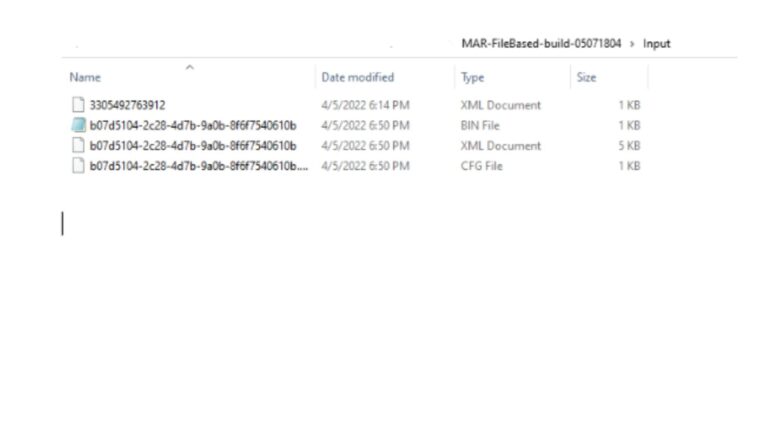Click the BIN file's blue icon
Image resolution: width=768 pixels, height=432 pixels.
coord(78,126)
